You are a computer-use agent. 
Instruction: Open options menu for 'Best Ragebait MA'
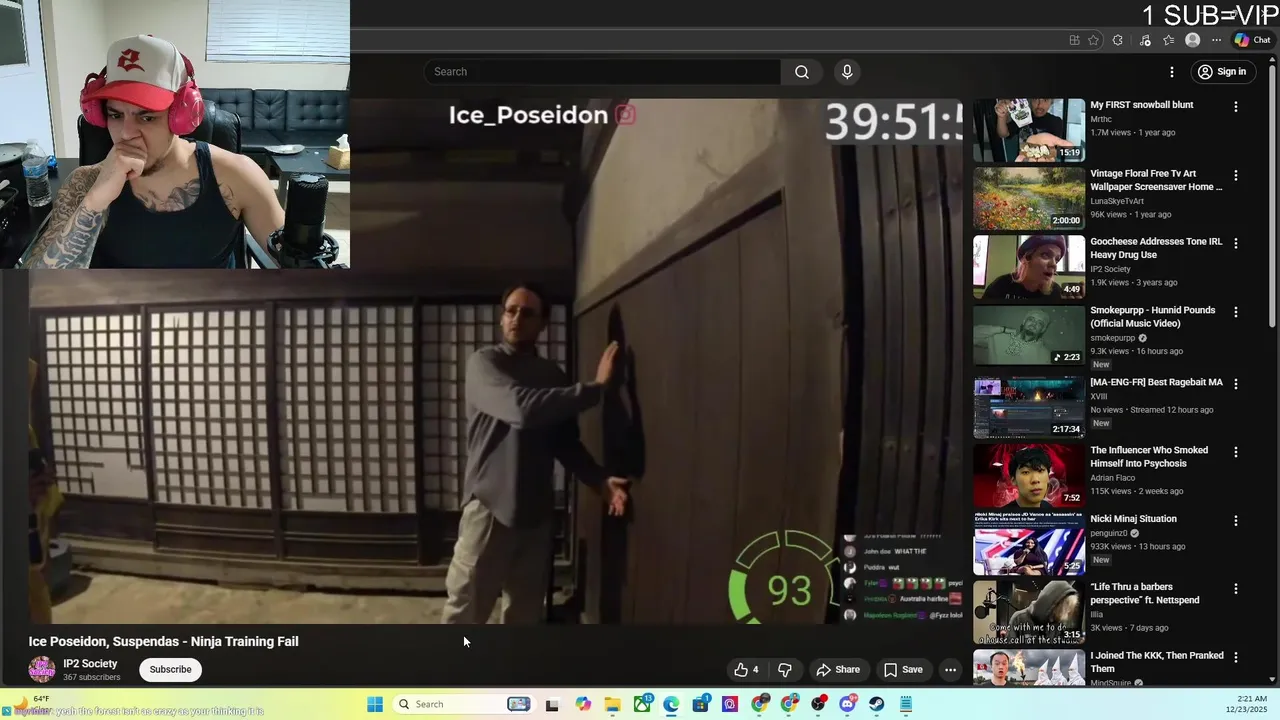click(1236, 384)
